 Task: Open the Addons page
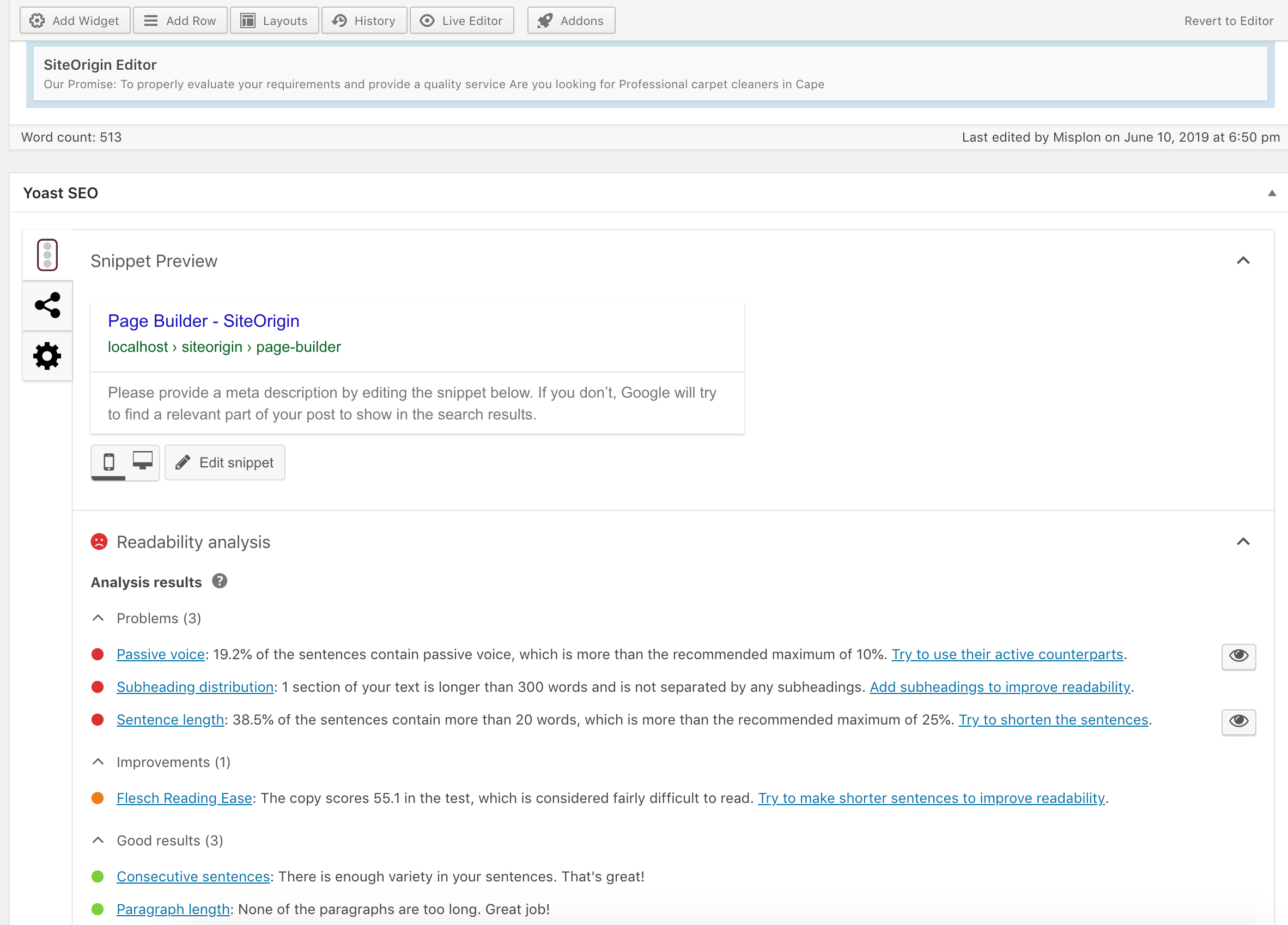[x=572, y=21]
